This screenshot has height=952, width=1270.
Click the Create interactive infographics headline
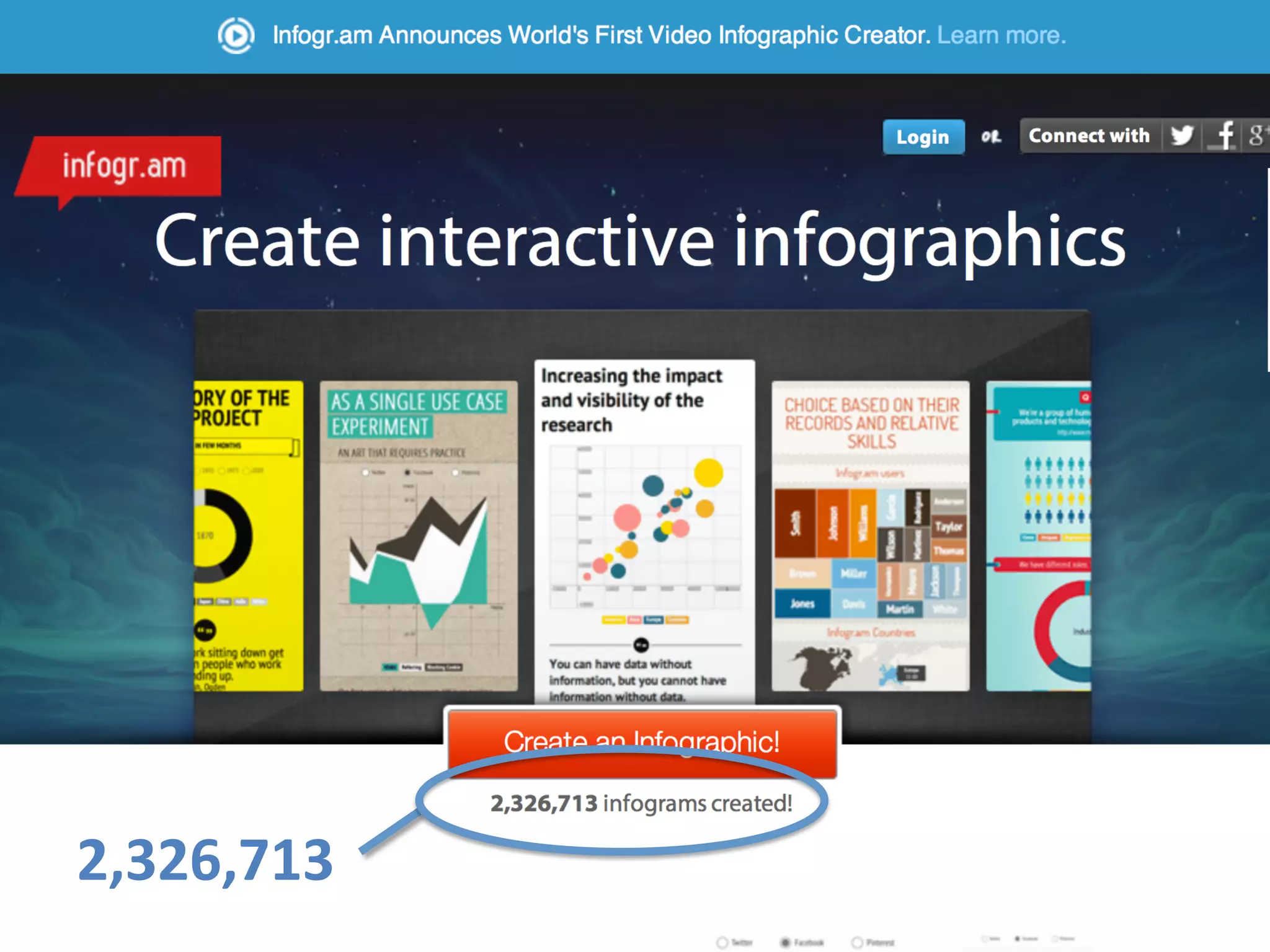click(640, 242)
